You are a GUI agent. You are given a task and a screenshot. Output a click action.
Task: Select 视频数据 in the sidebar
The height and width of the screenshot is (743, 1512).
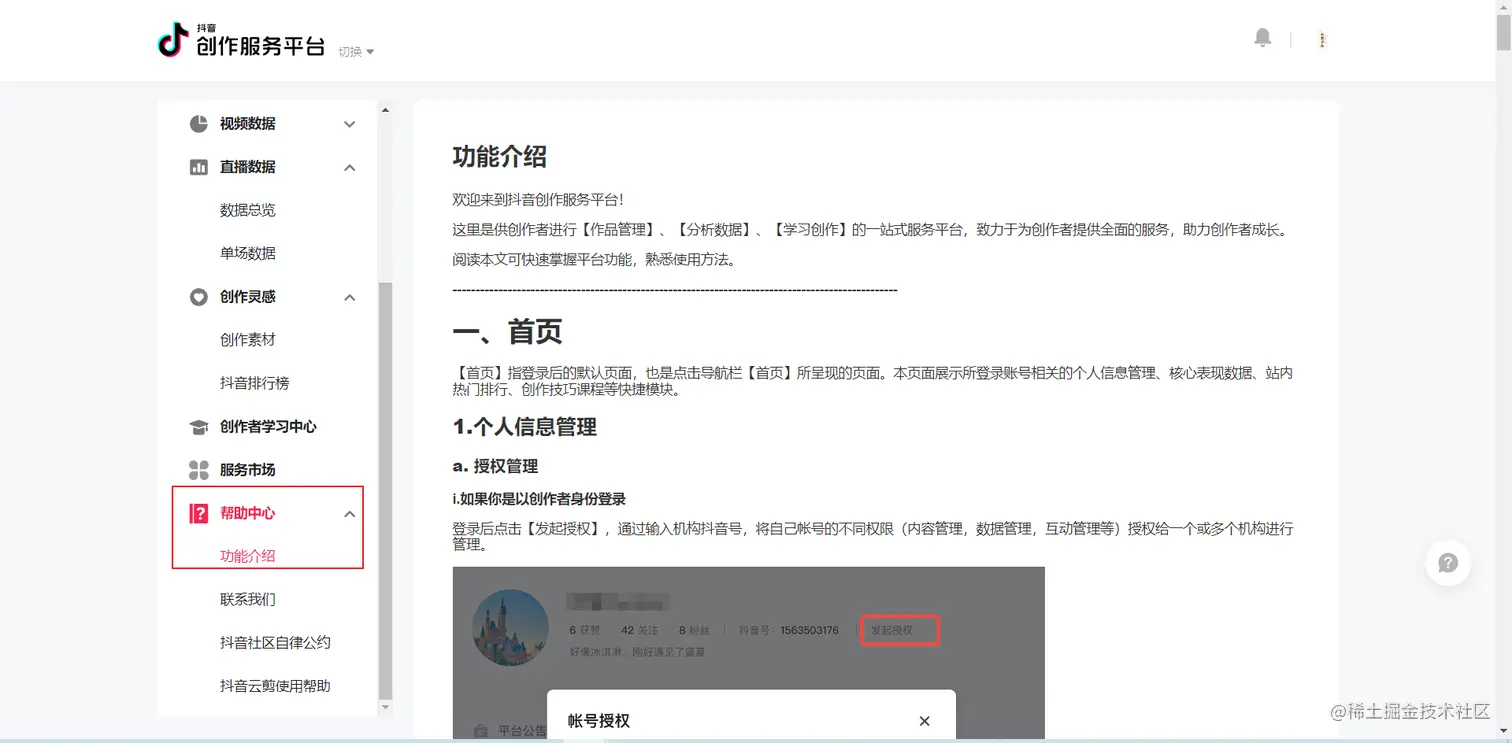point(248,124)
